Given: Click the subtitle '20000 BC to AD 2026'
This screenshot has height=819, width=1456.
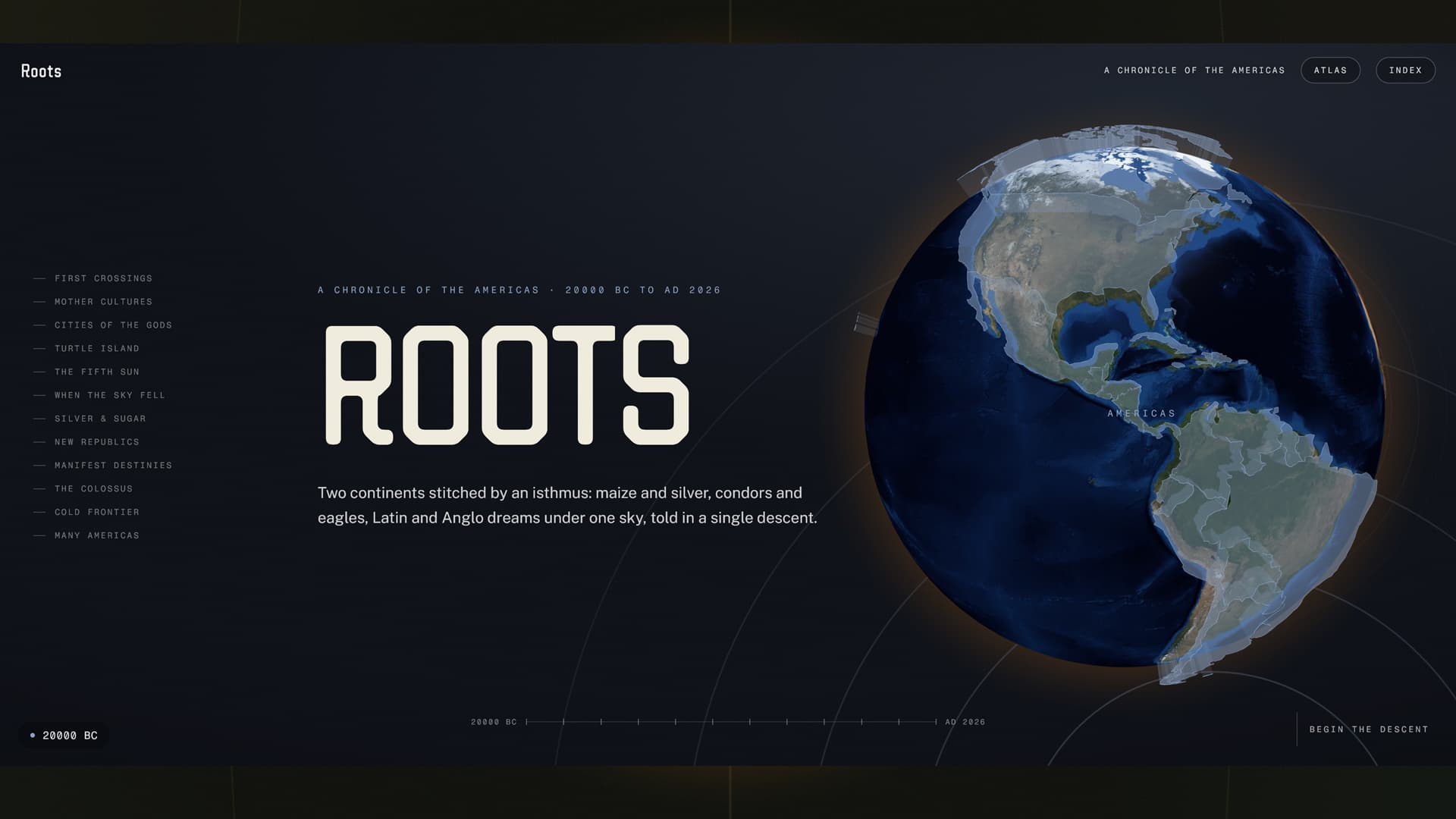Looking at the screenshot, I should pos(643,290).
